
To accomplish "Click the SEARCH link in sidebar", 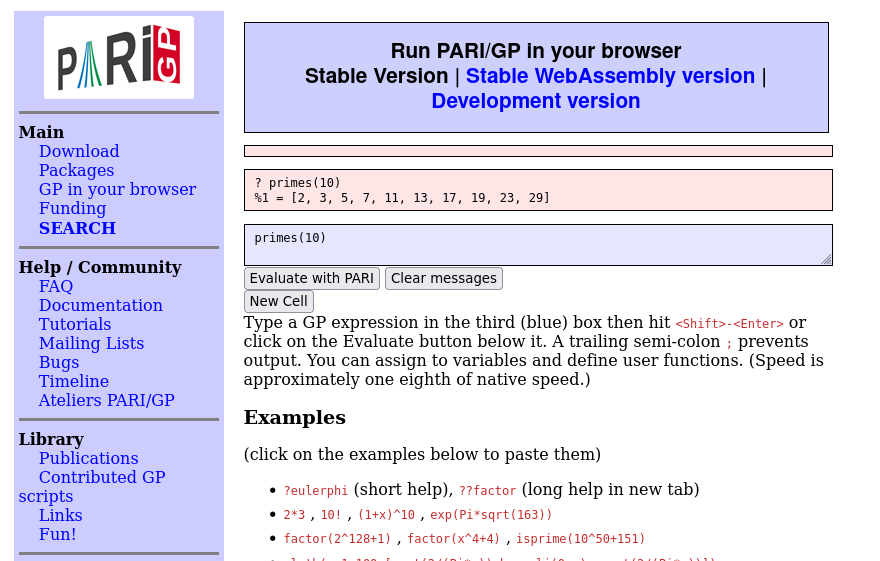I will click(x=77, y=228).
